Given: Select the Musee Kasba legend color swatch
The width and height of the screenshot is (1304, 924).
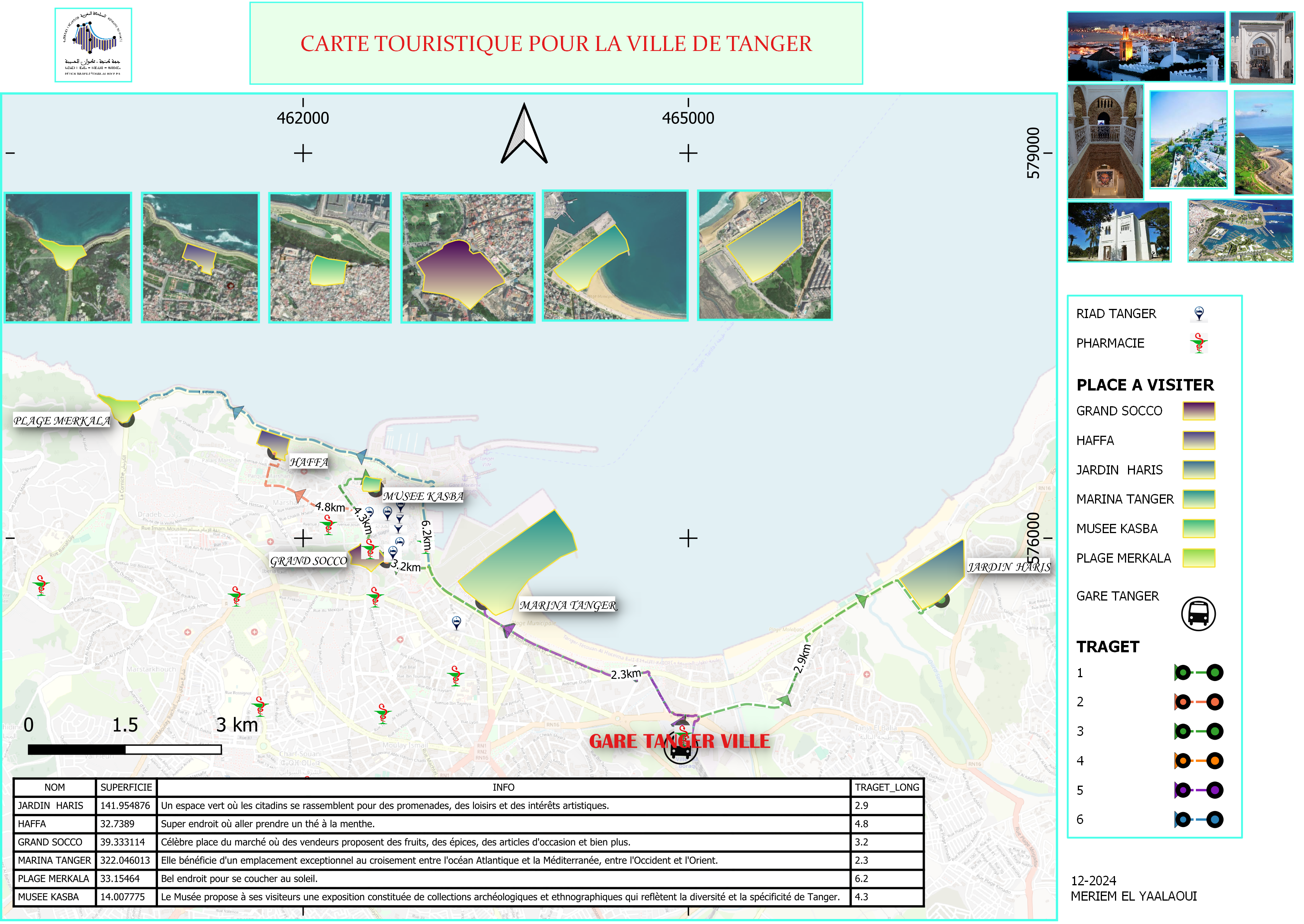Looking at the screenshot, I should [x=1199, y=529].
